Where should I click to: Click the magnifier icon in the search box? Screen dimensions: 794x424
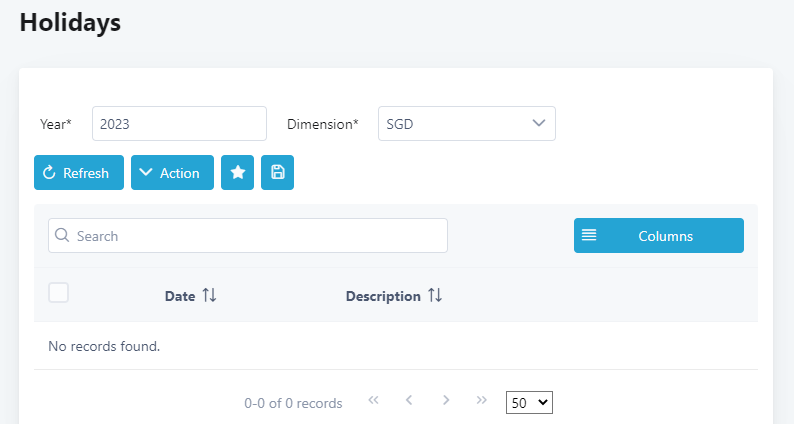point(62,236)
